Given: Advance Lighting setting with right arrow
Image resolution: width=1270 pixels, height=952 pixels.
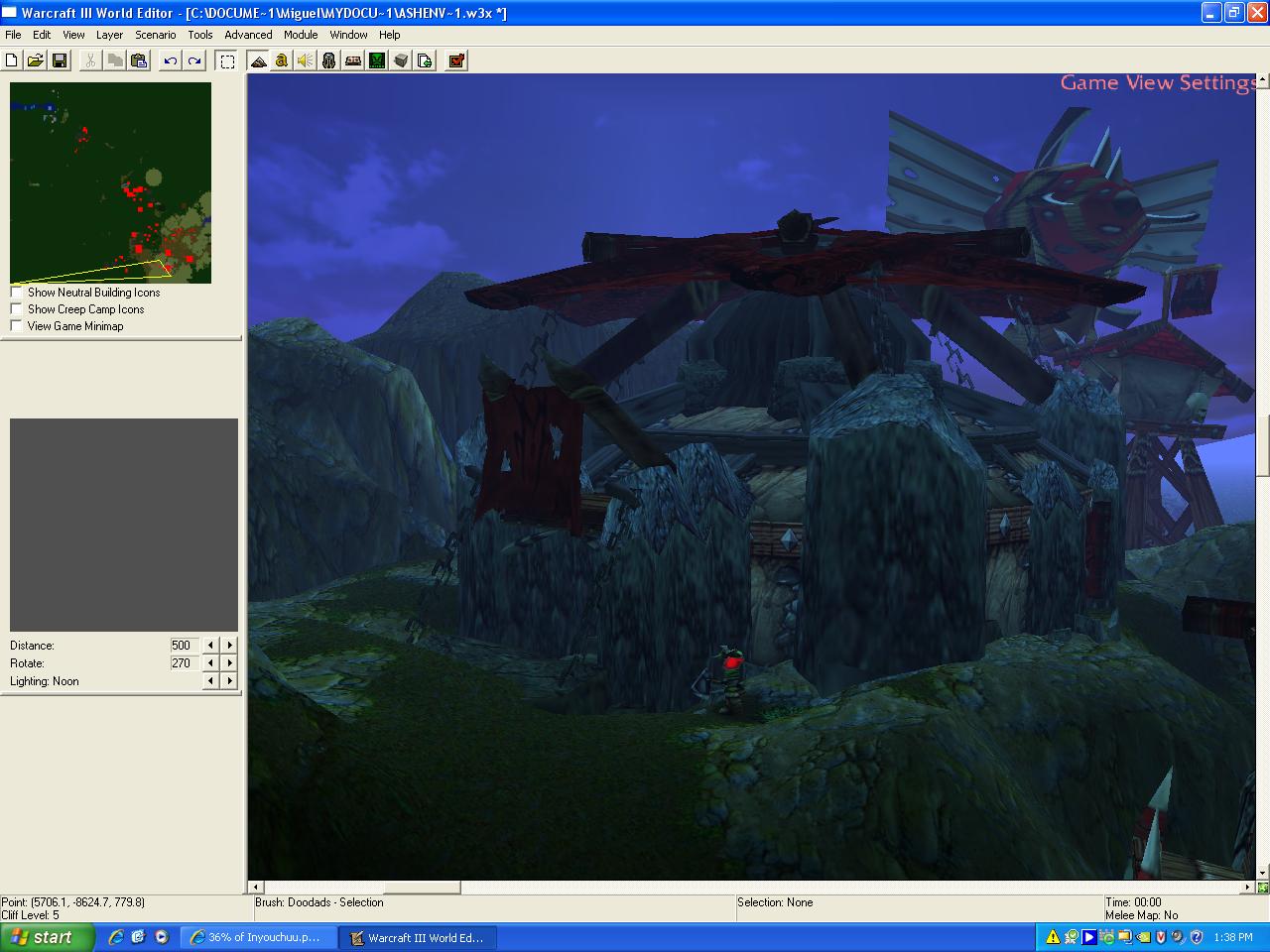Looking at the screenshot, I should click(229, 681).
